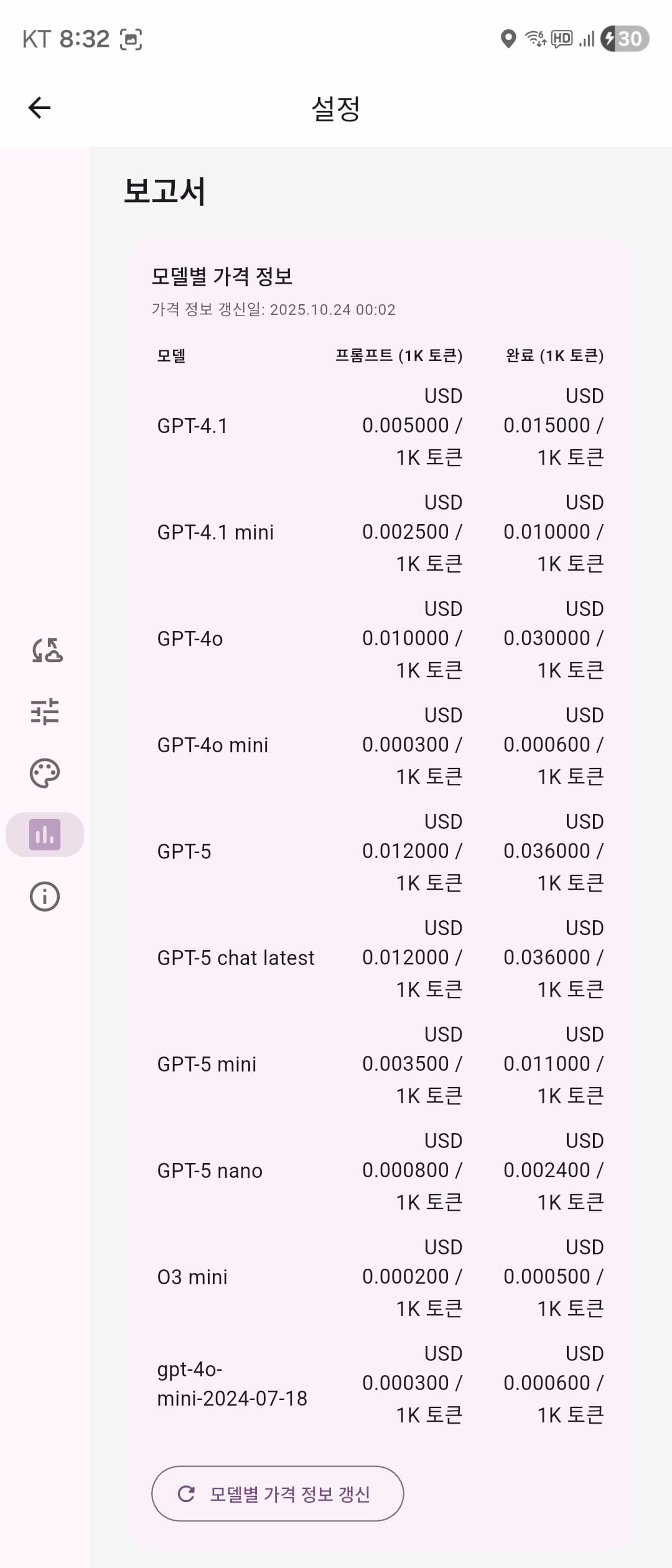Select the bar chart reports icon

click(x=45, y=834)
